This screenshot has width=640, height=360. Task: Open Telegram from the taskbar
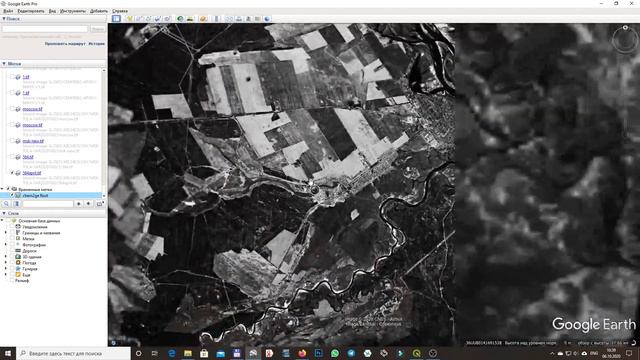click(x=351, y=353)
